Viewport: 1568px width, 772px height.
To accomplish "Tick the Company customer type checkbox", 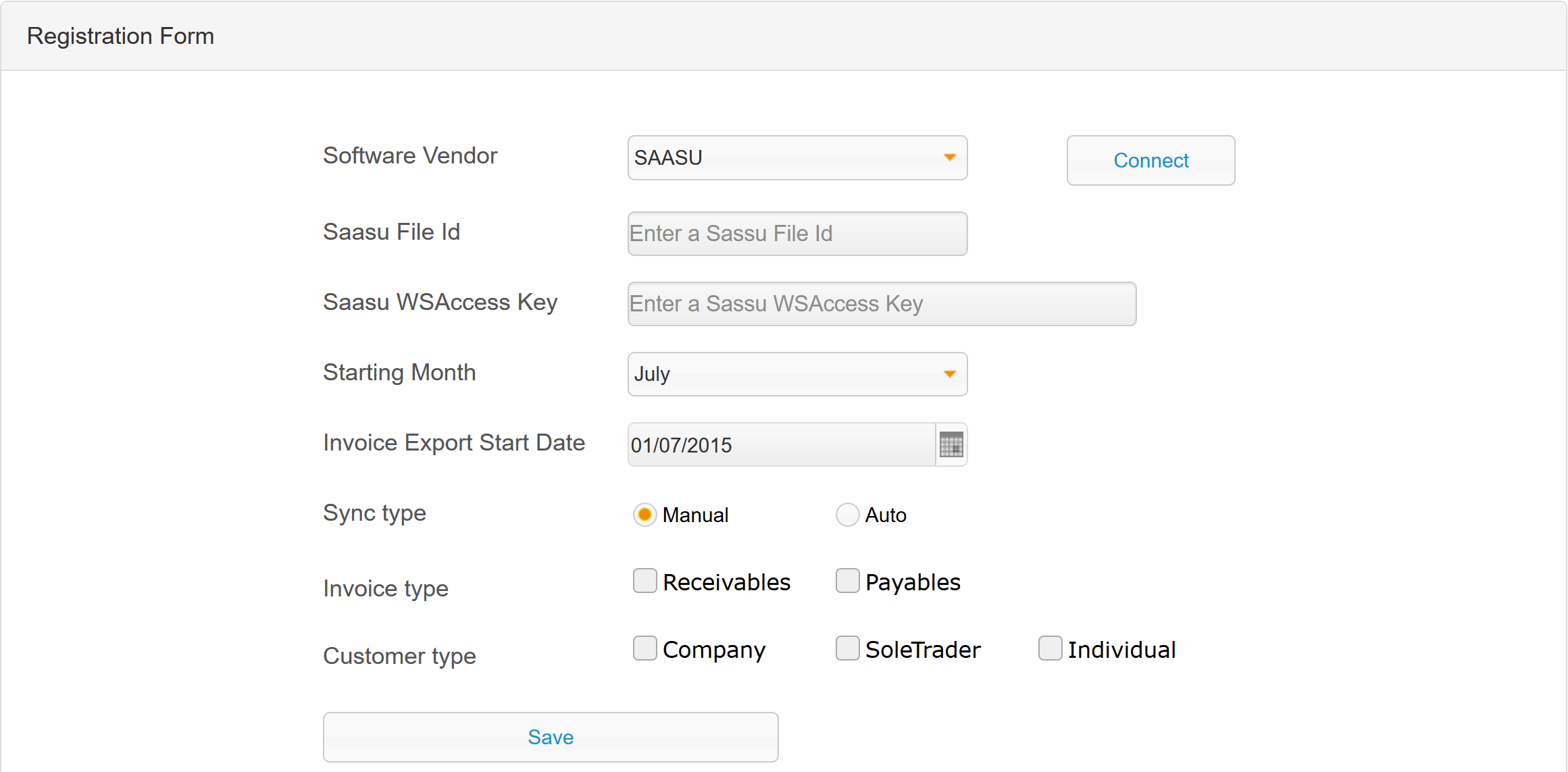I will 644,648.
